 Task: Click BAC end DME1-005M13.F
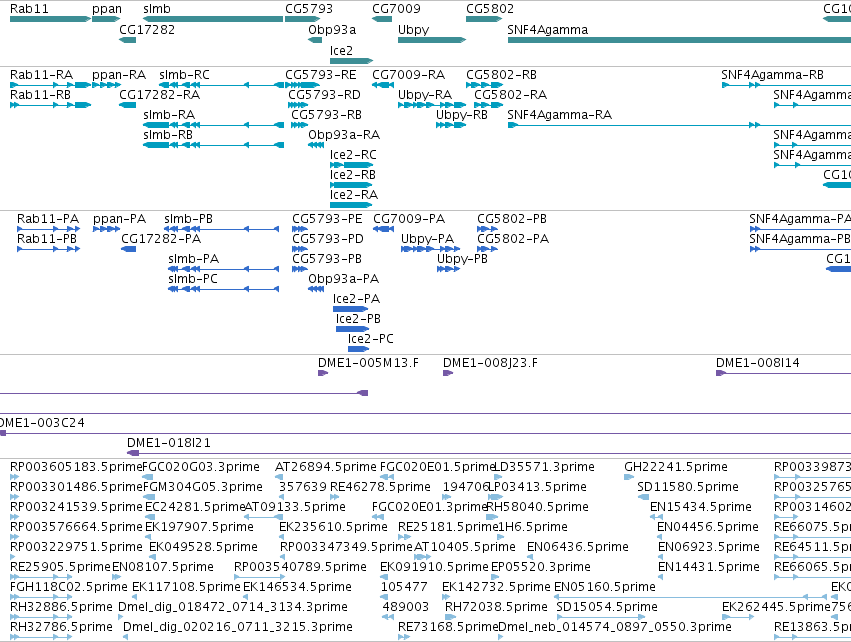pyautogui.click(x=369, y=363)
